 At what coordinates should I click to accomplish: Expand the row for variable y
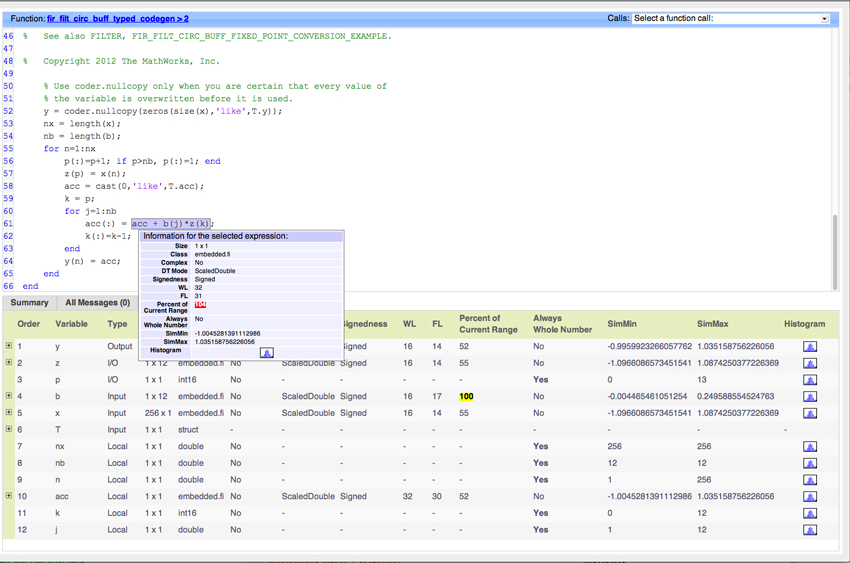pos(9,346)
